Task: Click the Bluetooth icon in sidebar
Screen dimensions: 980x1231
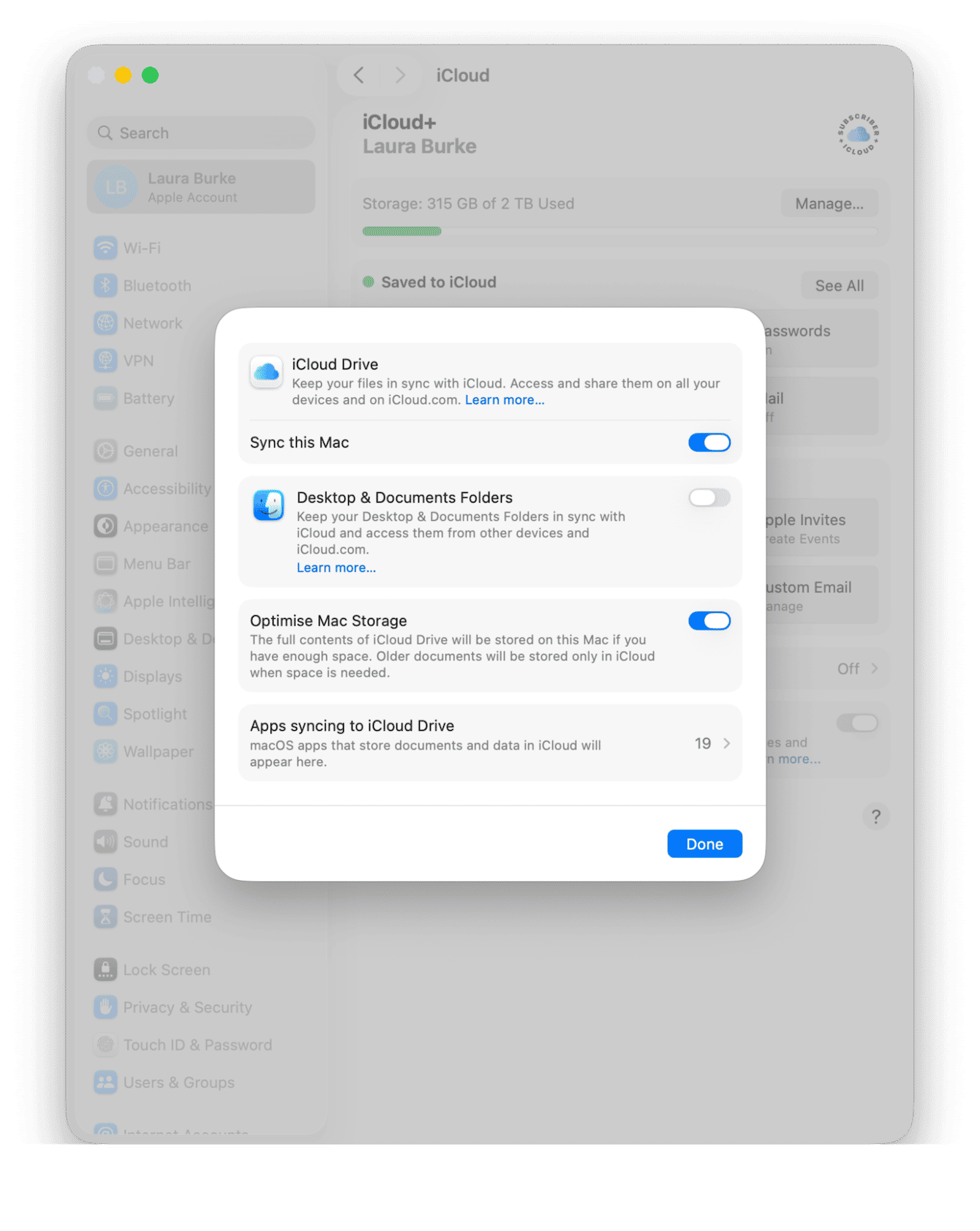Action: coord(105,285)
